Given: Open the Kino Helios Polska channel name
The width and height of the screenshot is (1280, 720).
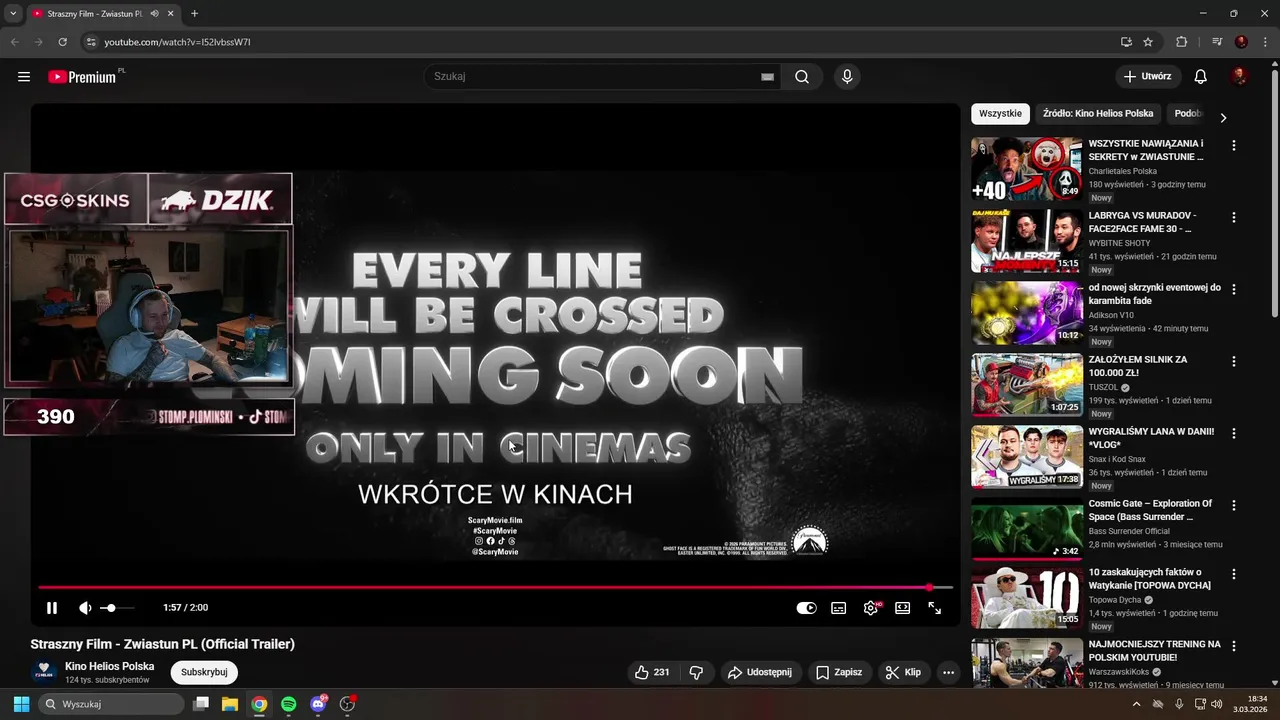Looking at the screenshot, I should click(110, 666).
